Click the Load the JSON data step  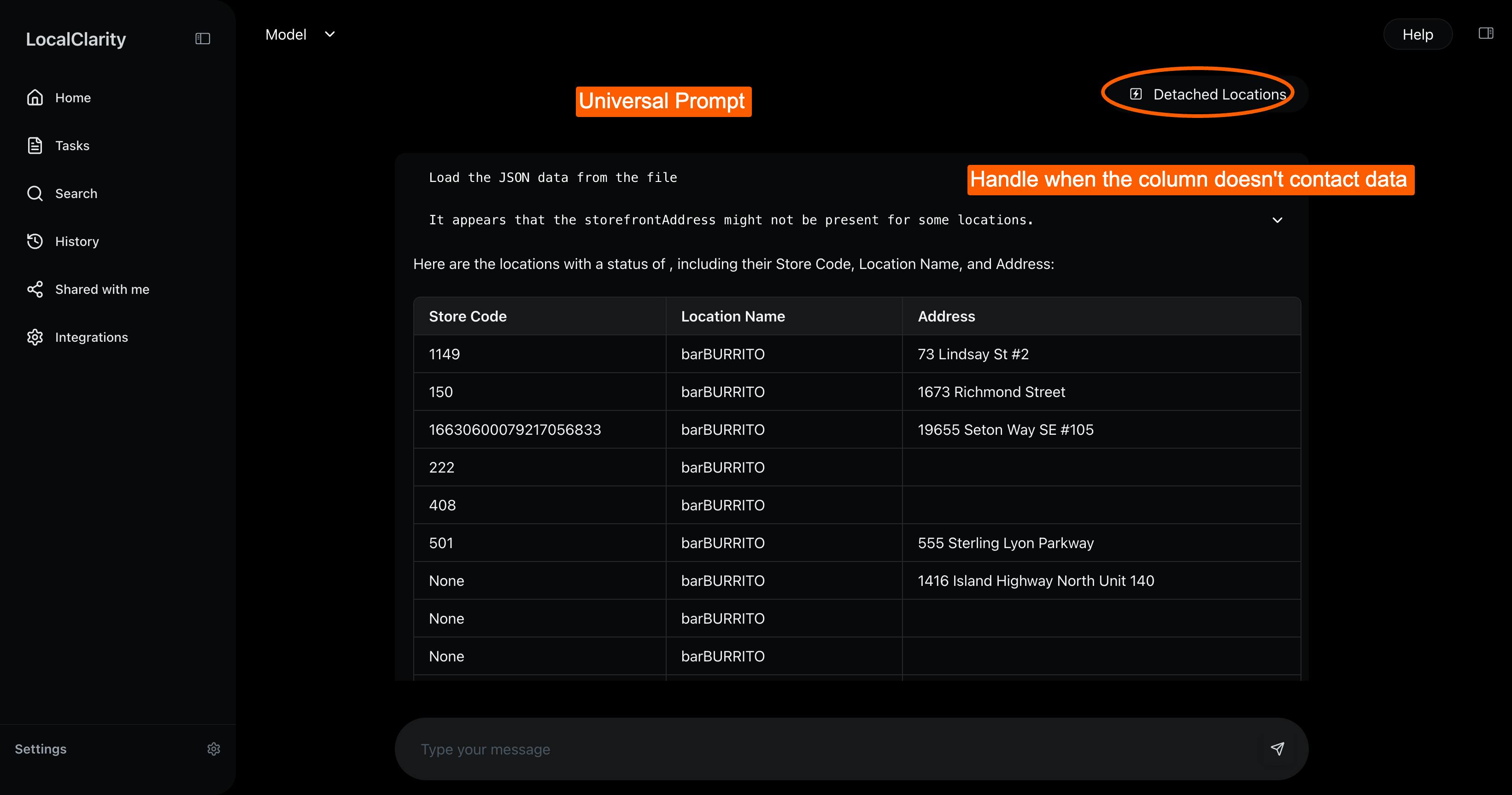click(552, 177)
